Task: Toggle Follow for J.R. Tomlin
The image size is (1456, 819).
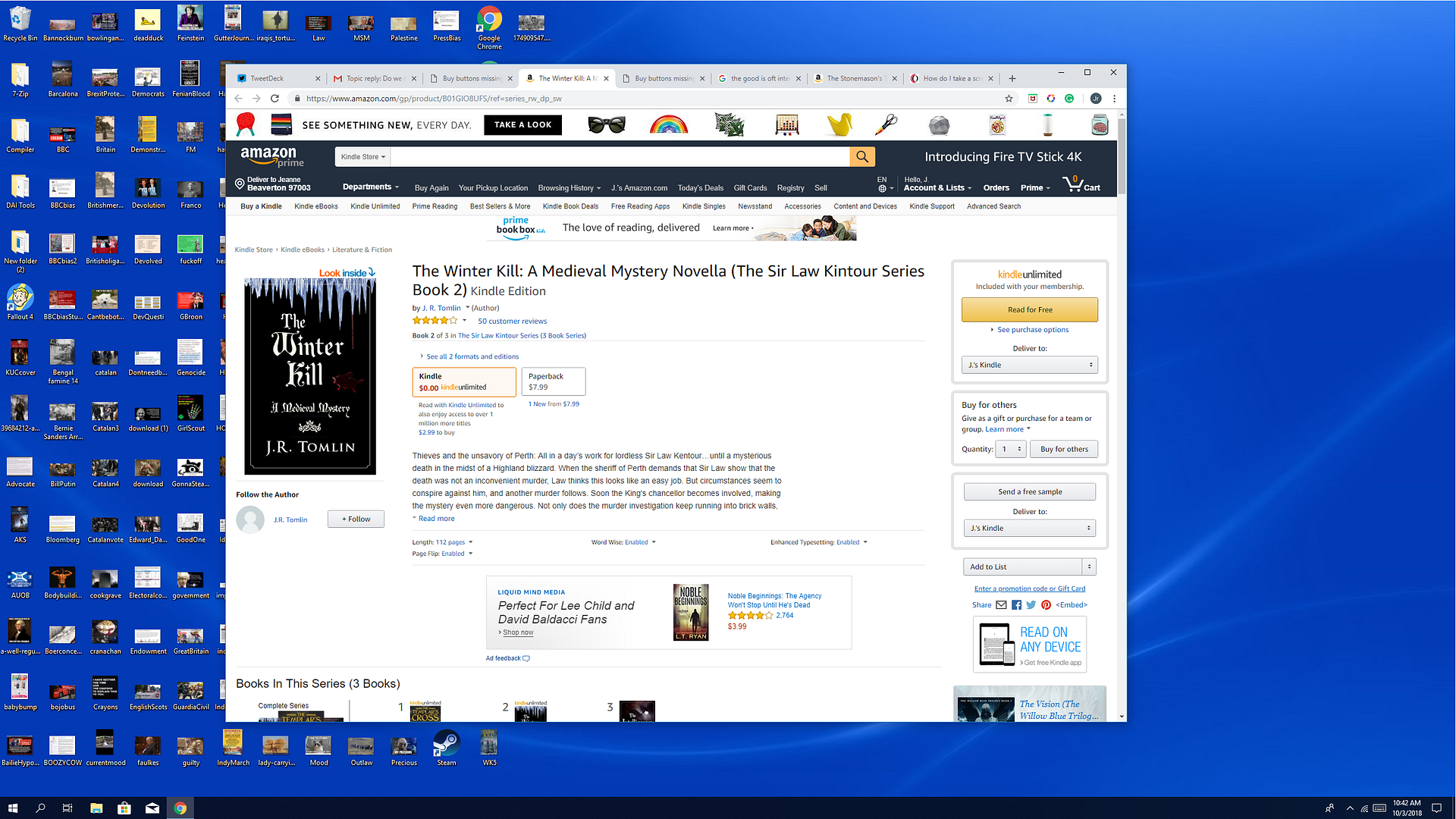Action: 356,519
